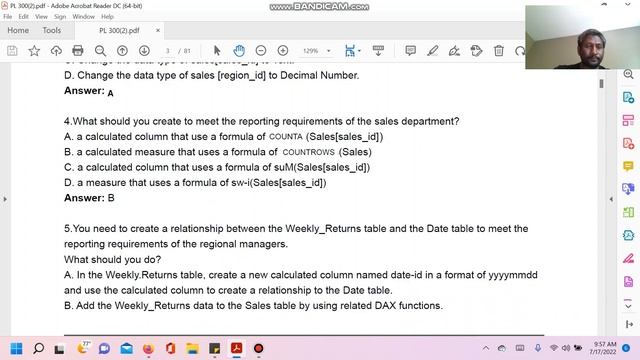Open the blue protect sidebar icon
Image resolution: width=640 pixels, height=360 pixels.
pos(628,235)
